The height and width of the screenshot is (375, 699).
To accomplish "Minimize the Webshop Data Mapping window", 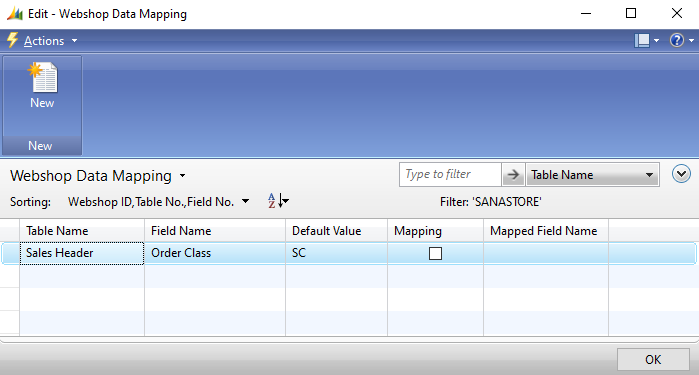I will point(586,14).
